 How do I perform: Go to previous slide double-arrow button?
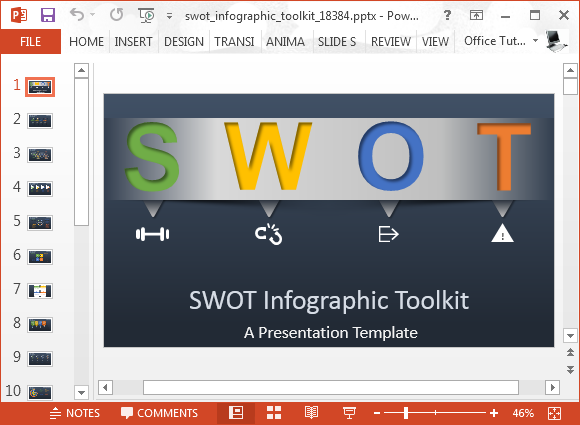pos(570,353)
